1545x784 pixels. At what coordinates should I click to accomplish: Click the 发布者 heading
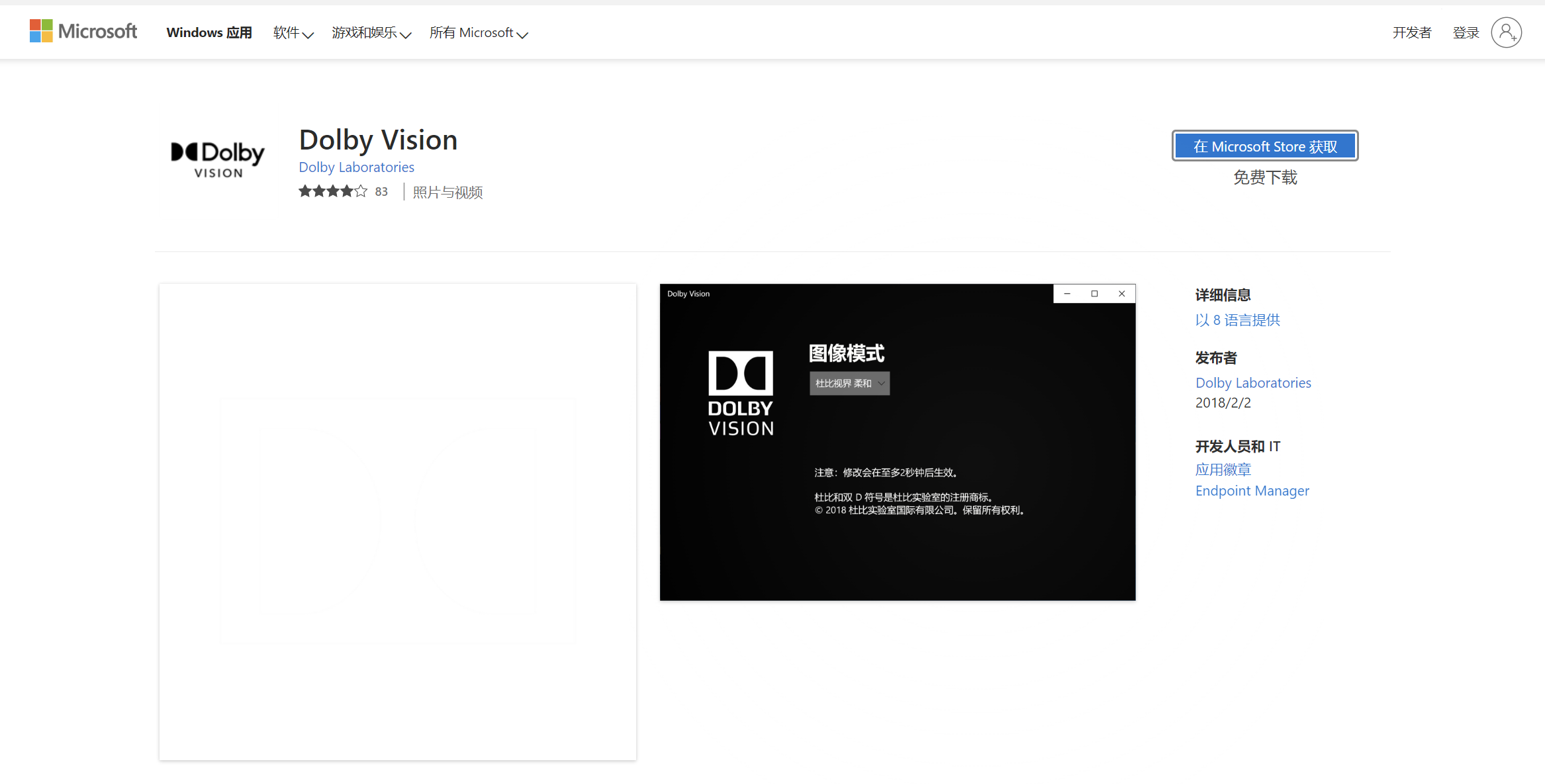pos(1216,358)
